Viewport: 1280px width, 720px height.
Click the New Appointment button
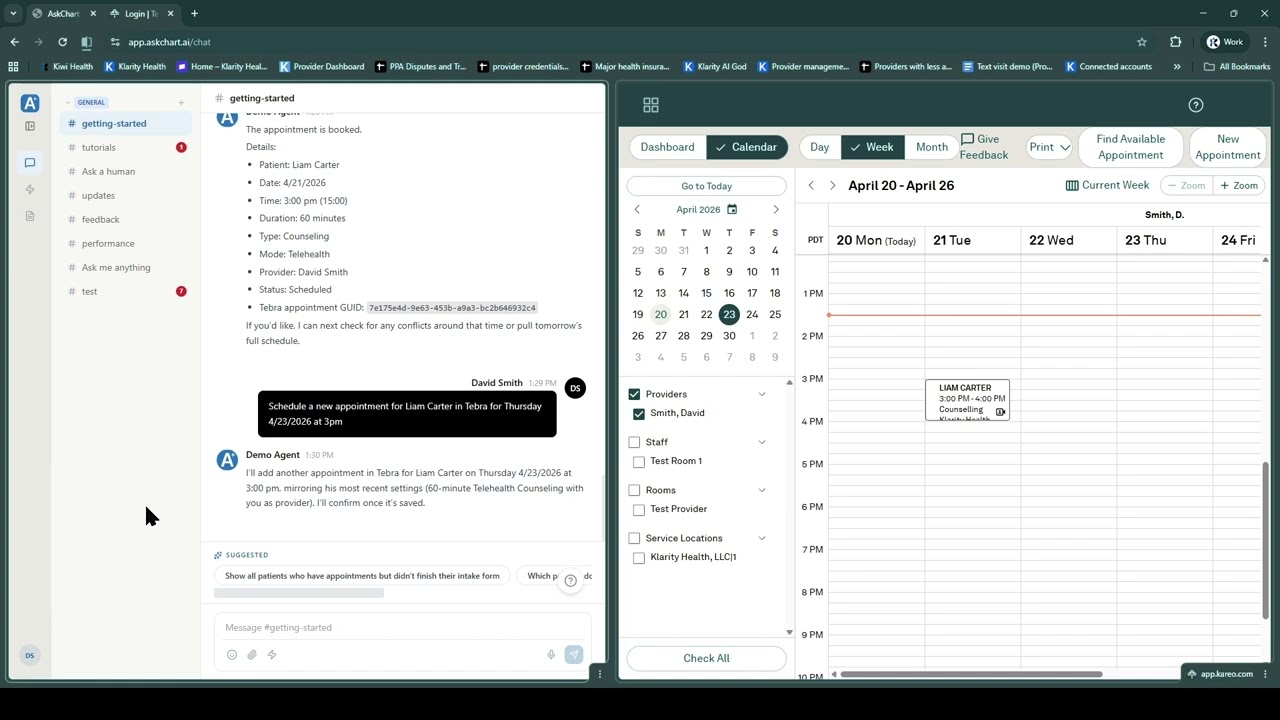click(1227, 147)
